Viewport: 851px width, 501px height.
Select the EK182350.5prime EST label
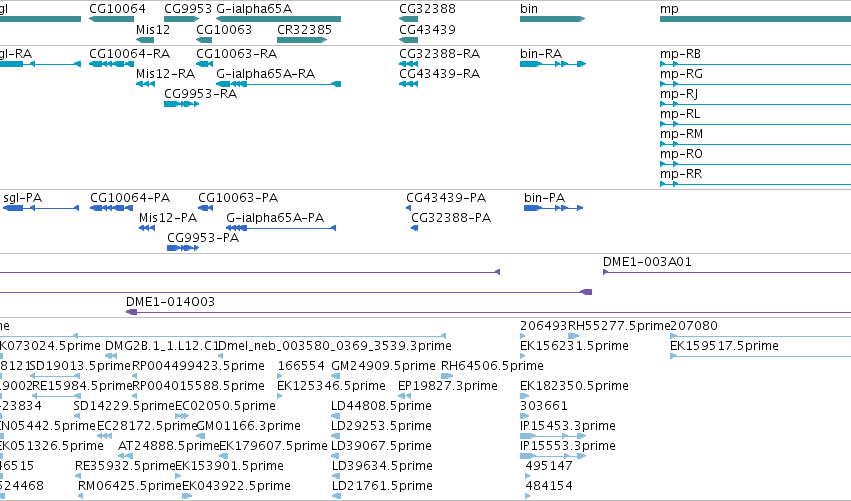pos(574,386)
